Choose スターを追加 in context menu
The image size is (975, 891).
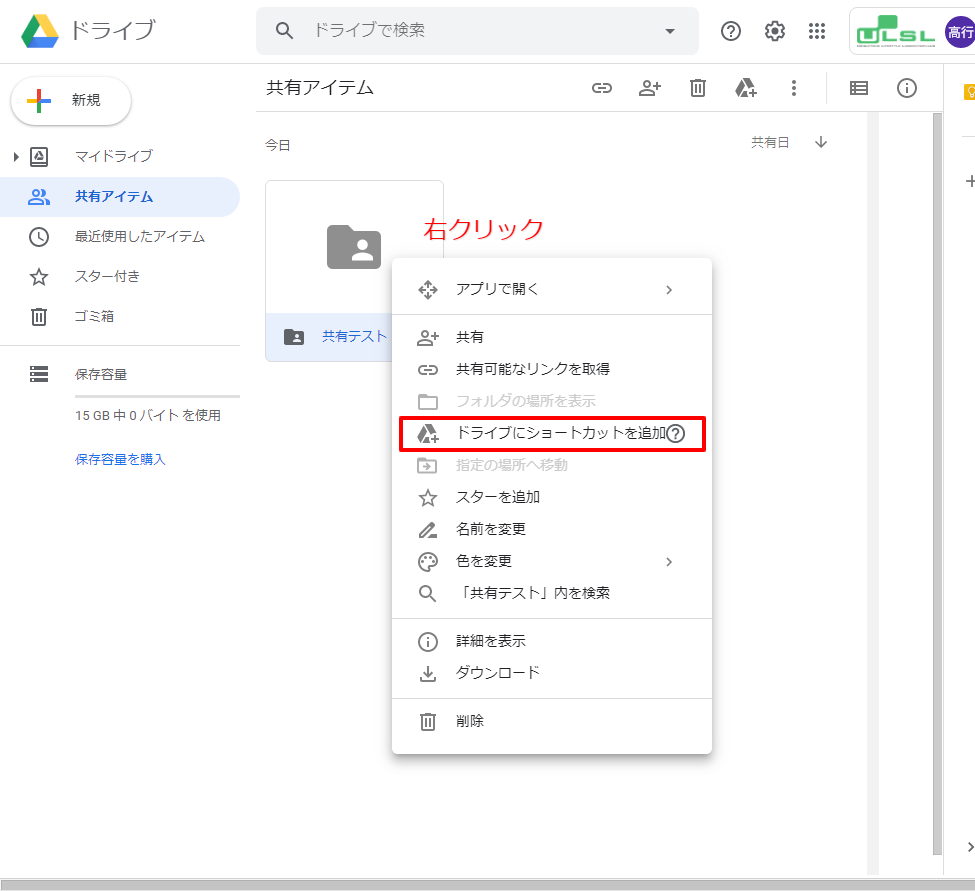tap(552, 497)
